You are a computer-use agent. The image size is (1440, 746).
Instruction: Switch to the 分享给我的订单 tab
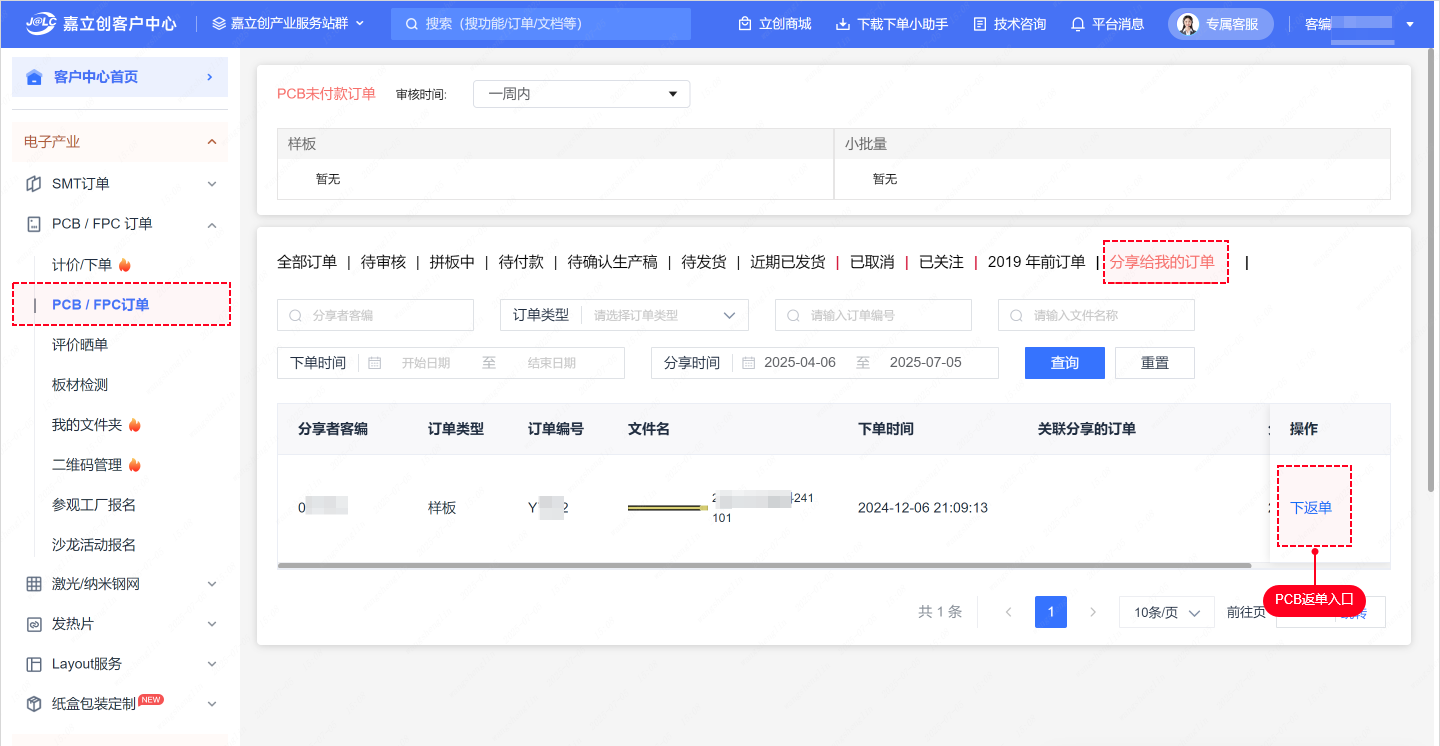(x=1162, y=262)
